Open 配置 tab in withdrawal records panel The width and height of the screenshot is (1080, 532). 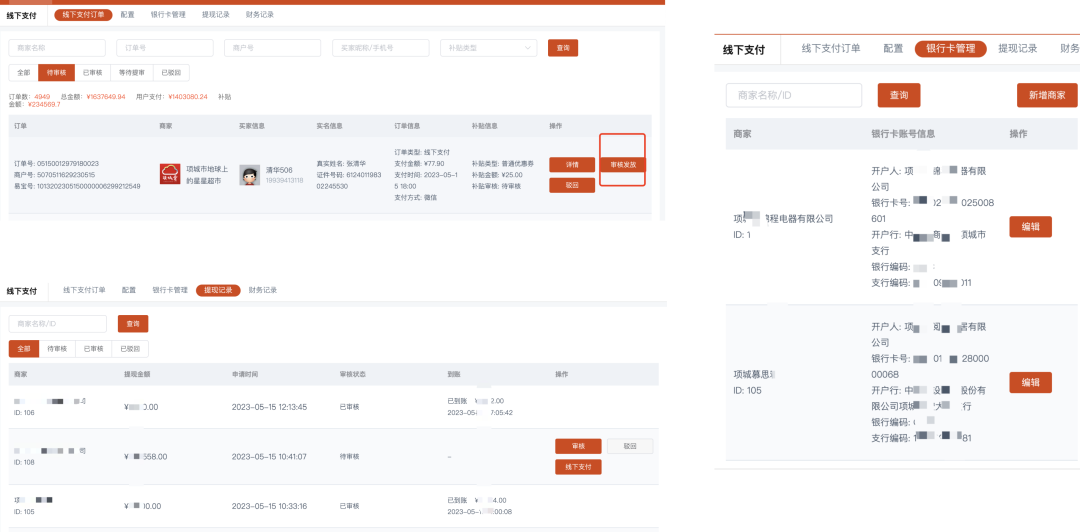click(129, 290)
